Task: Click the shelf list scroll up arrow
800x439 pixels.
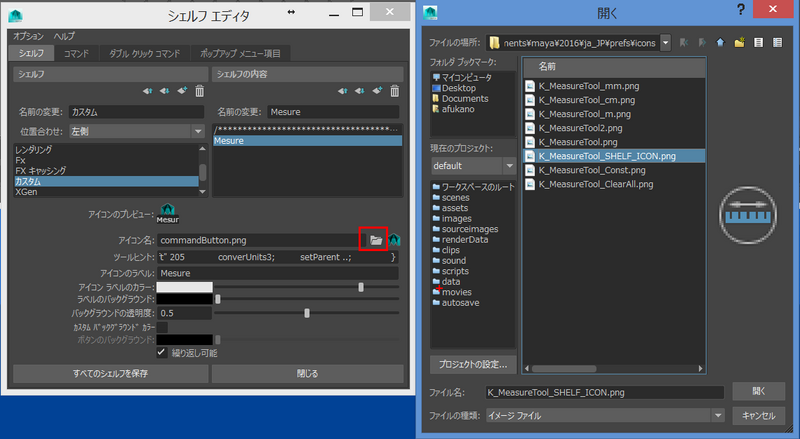Action: (x=203, y=149)
